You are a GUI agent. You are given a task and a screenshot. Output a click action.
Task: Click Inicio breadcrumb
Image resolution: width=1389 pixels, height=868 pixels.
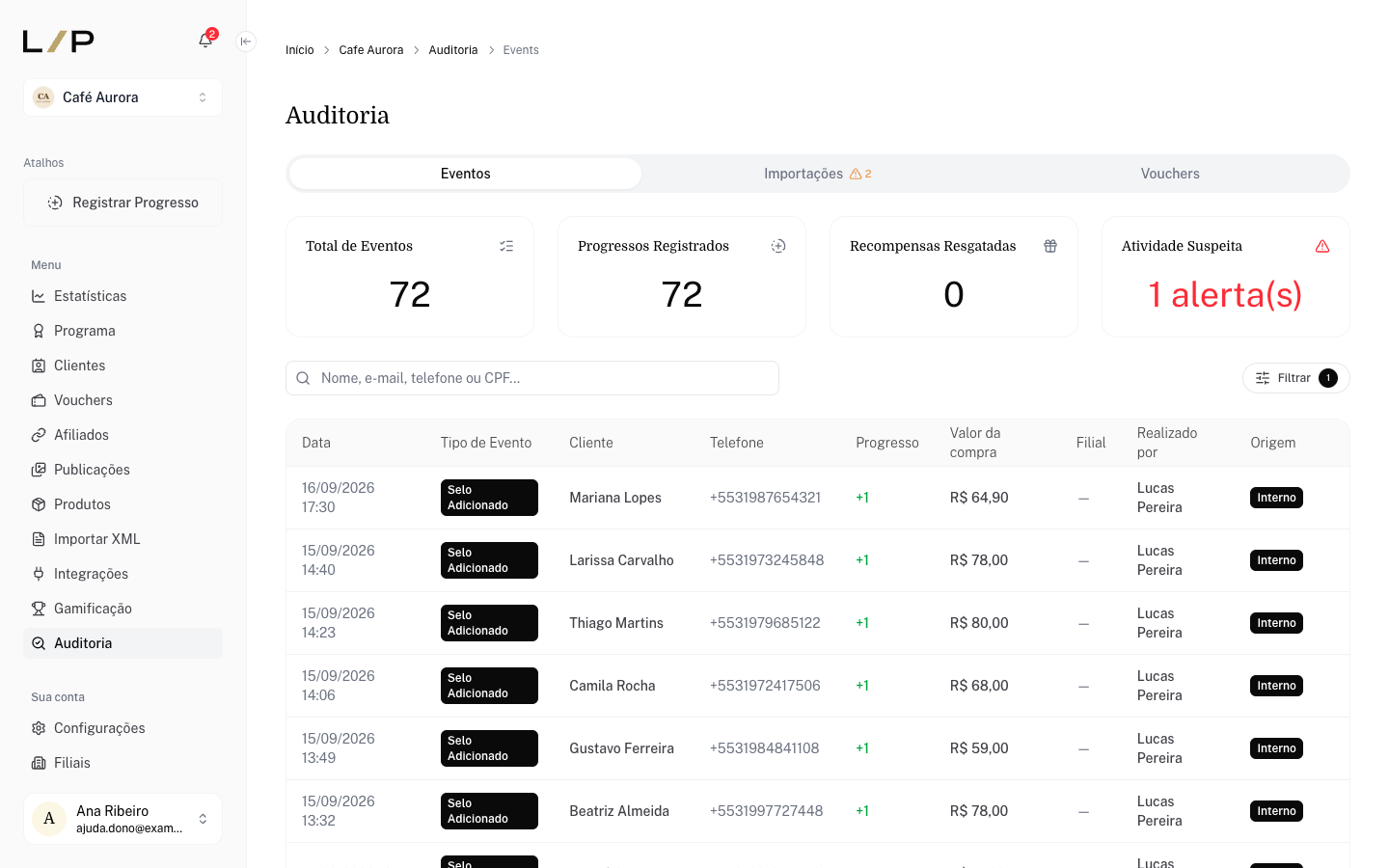pos(299,50)
